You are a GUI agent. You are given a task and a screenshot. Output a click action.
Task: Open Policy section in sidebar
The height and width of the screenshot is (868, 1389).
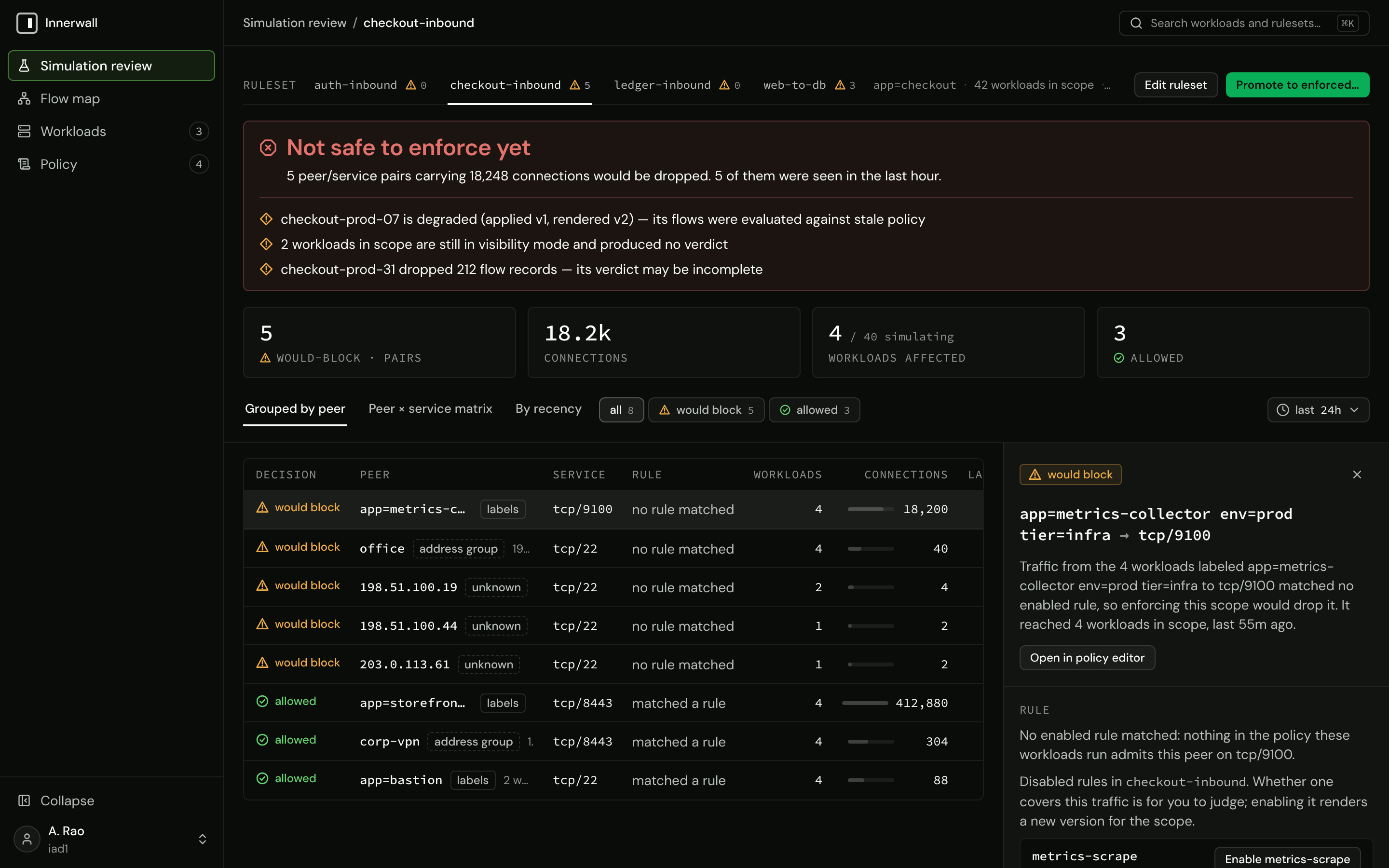click(x=111, y=164)
